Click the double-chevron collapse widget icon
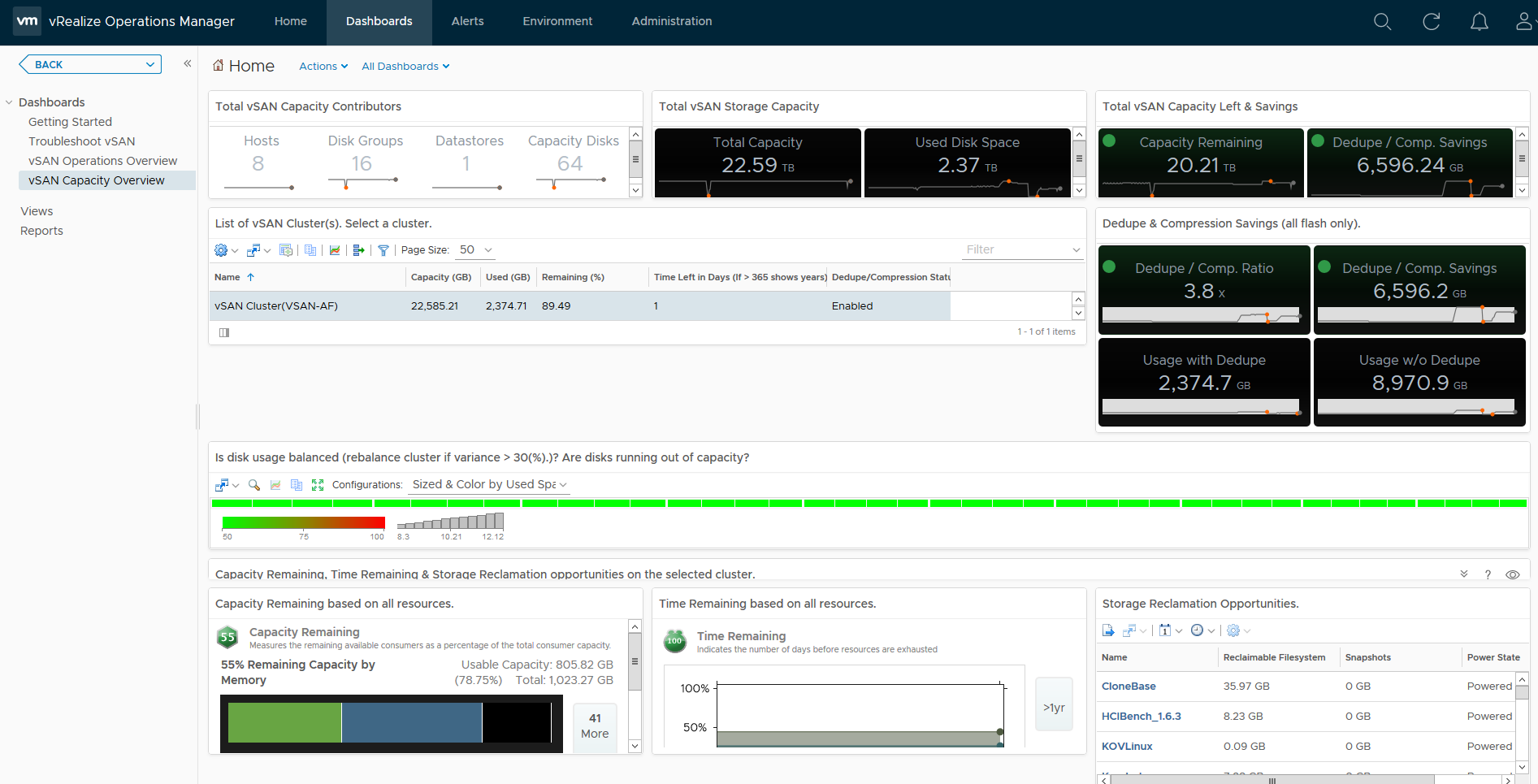The width and height of the screenshot is (1538, 784). pyautogui.click(x=1464, y=574)
